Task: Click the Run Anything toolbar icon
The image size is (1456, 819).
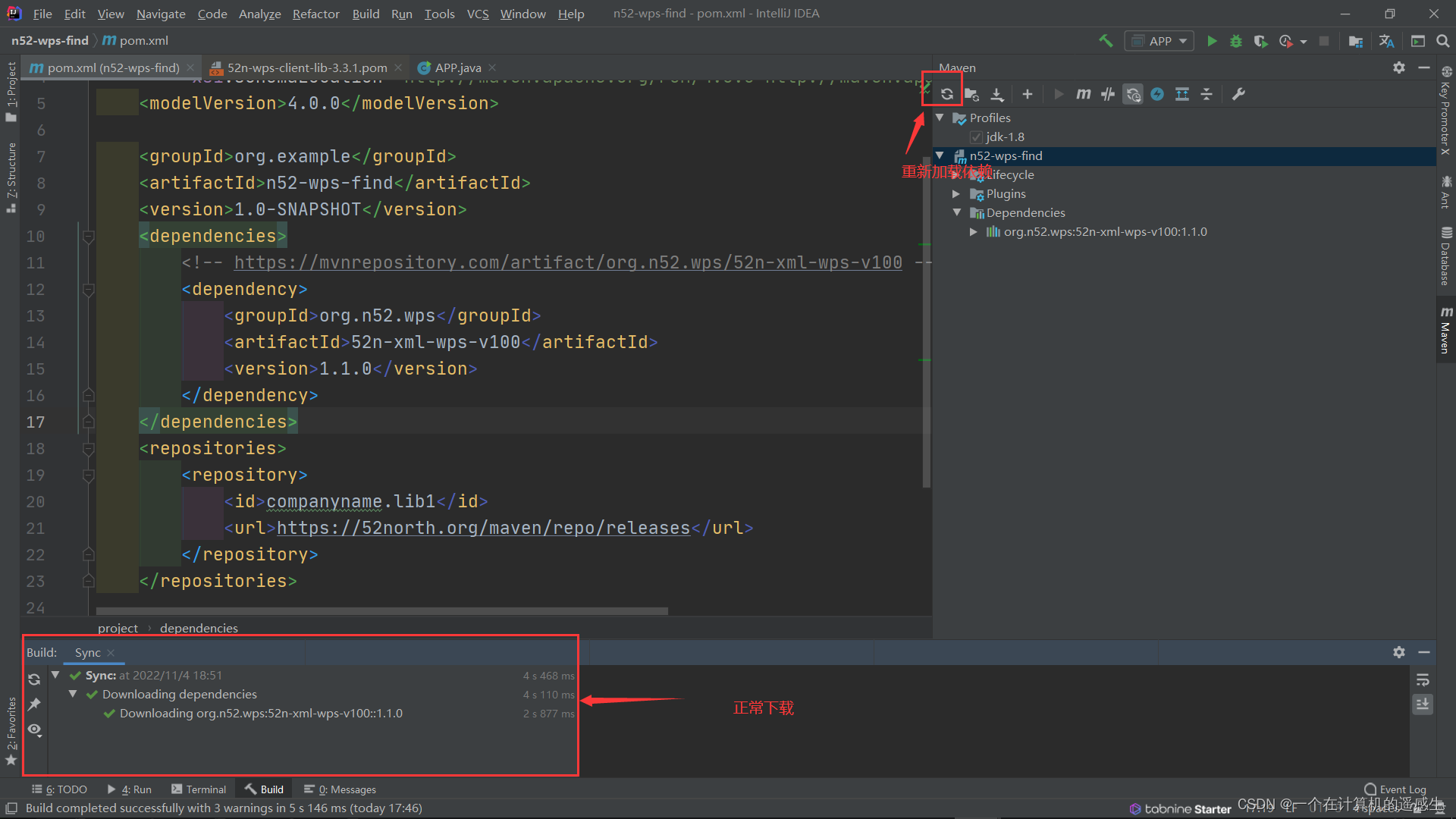Action: 1418,41
